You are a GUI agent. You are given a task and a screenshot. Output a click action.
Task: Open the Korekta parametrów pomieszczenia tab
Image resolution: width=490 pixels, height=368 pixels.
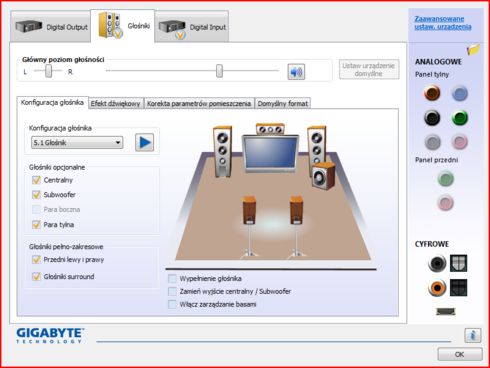click(x=199, y=103)
